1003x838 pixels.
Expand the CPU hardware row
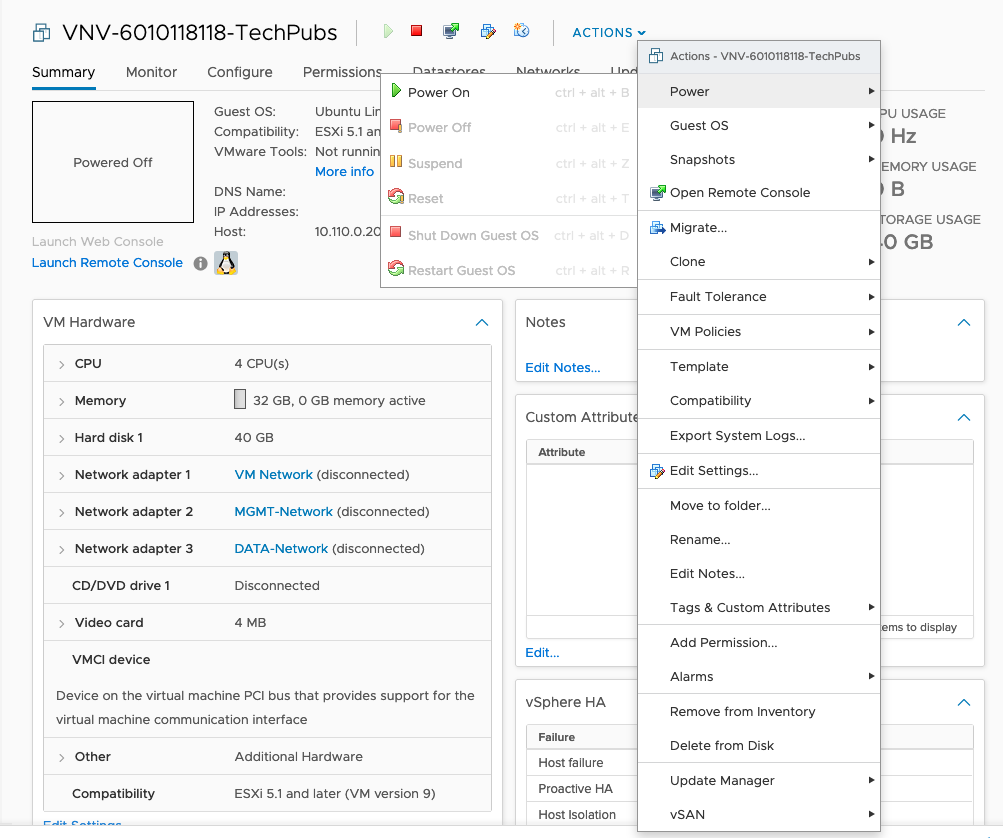(61, 365)
